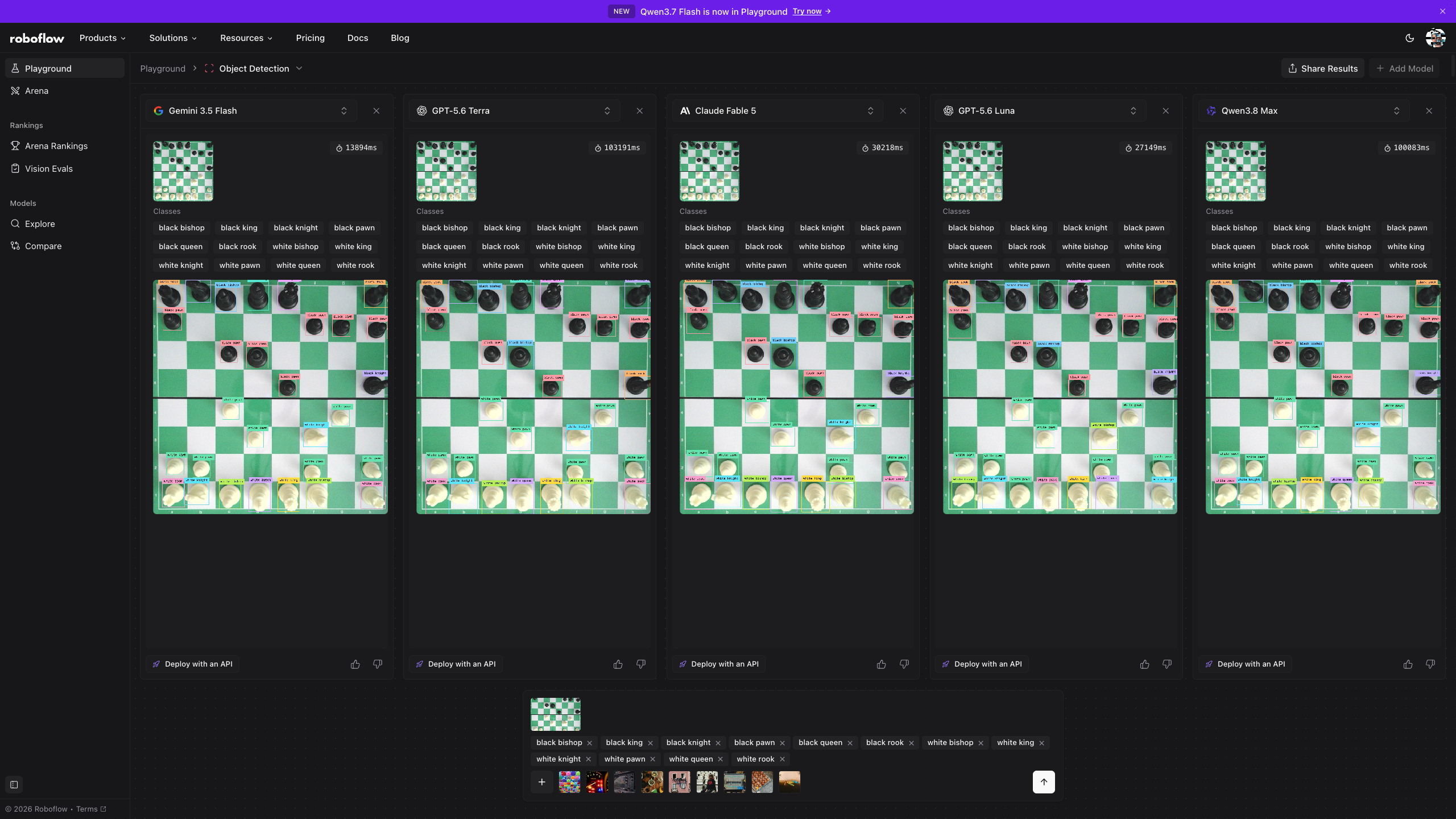Image resolution: width=1456 pixels, height=819 pixels.
Task: Remove the black king class tag
Action: click(x=651, y=743)
